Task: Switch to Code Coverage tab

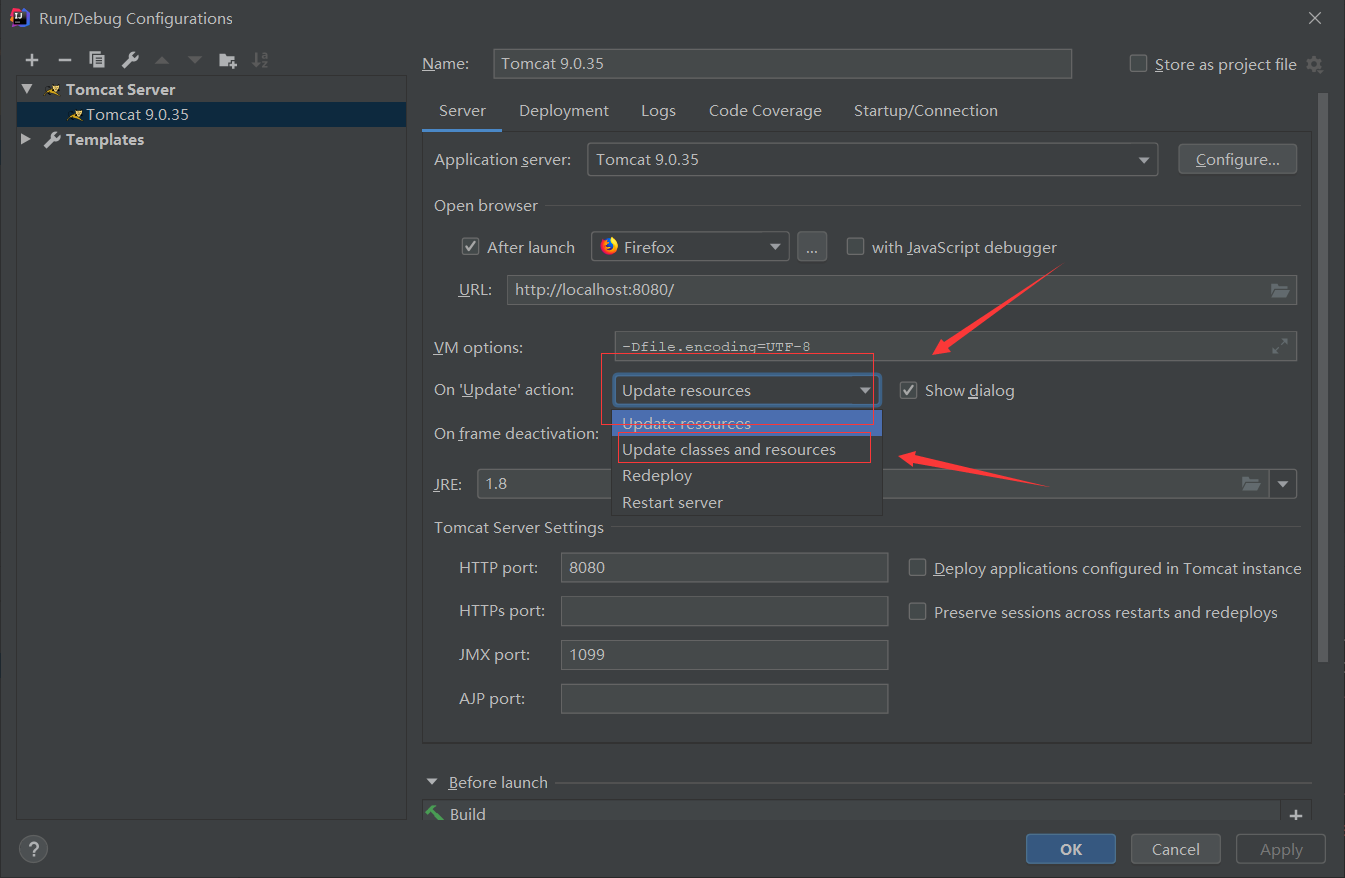Action: click(765, 111)
